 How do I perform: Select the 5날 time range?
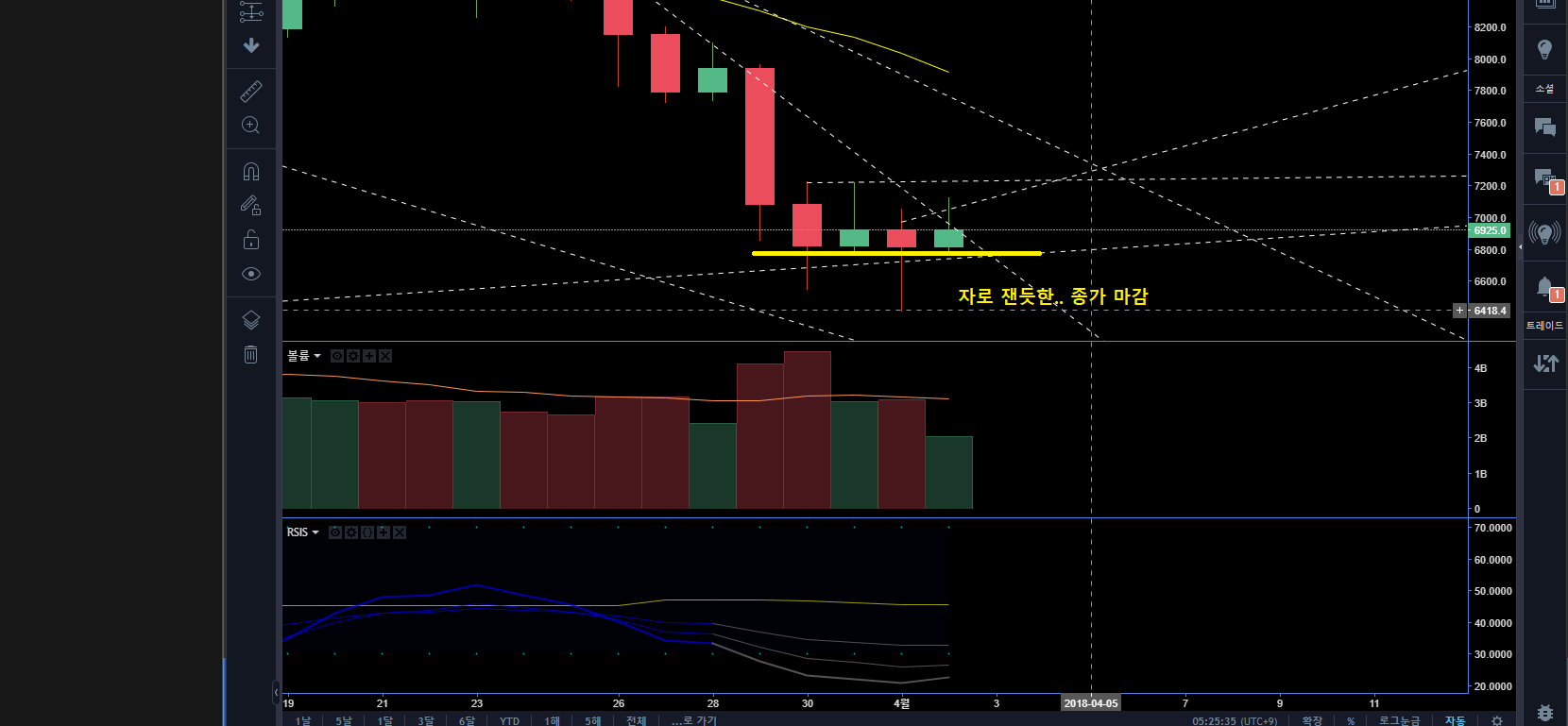pos(344,720)
